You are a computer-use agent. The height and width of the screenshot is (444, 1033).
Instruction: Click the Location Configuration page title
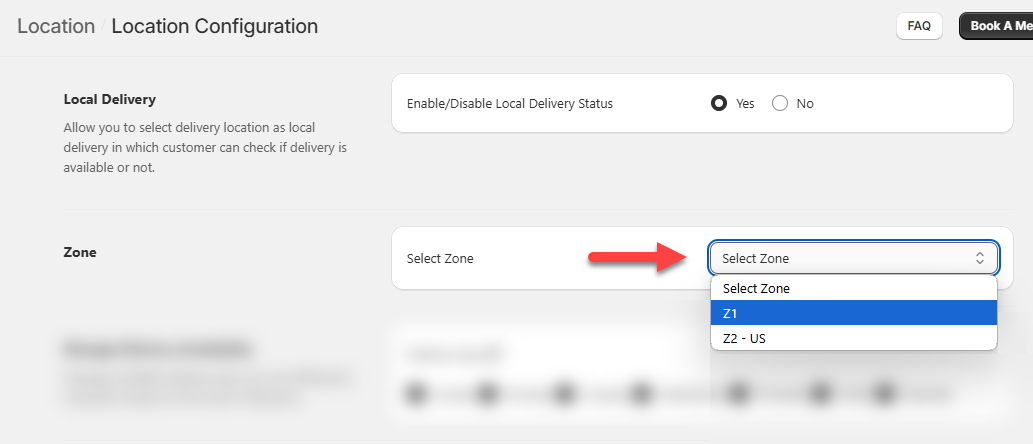(215, 26)
